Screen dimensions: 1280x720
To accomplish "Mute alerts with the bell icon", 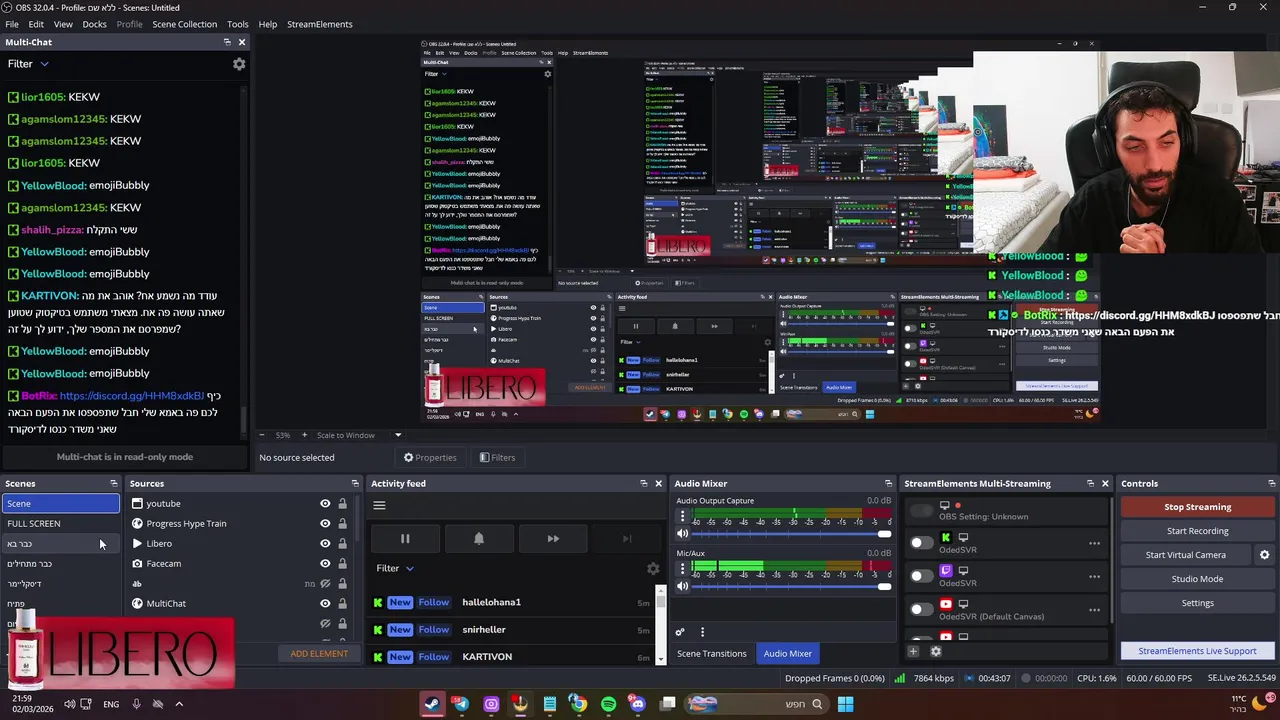I will tap(479, 539).
